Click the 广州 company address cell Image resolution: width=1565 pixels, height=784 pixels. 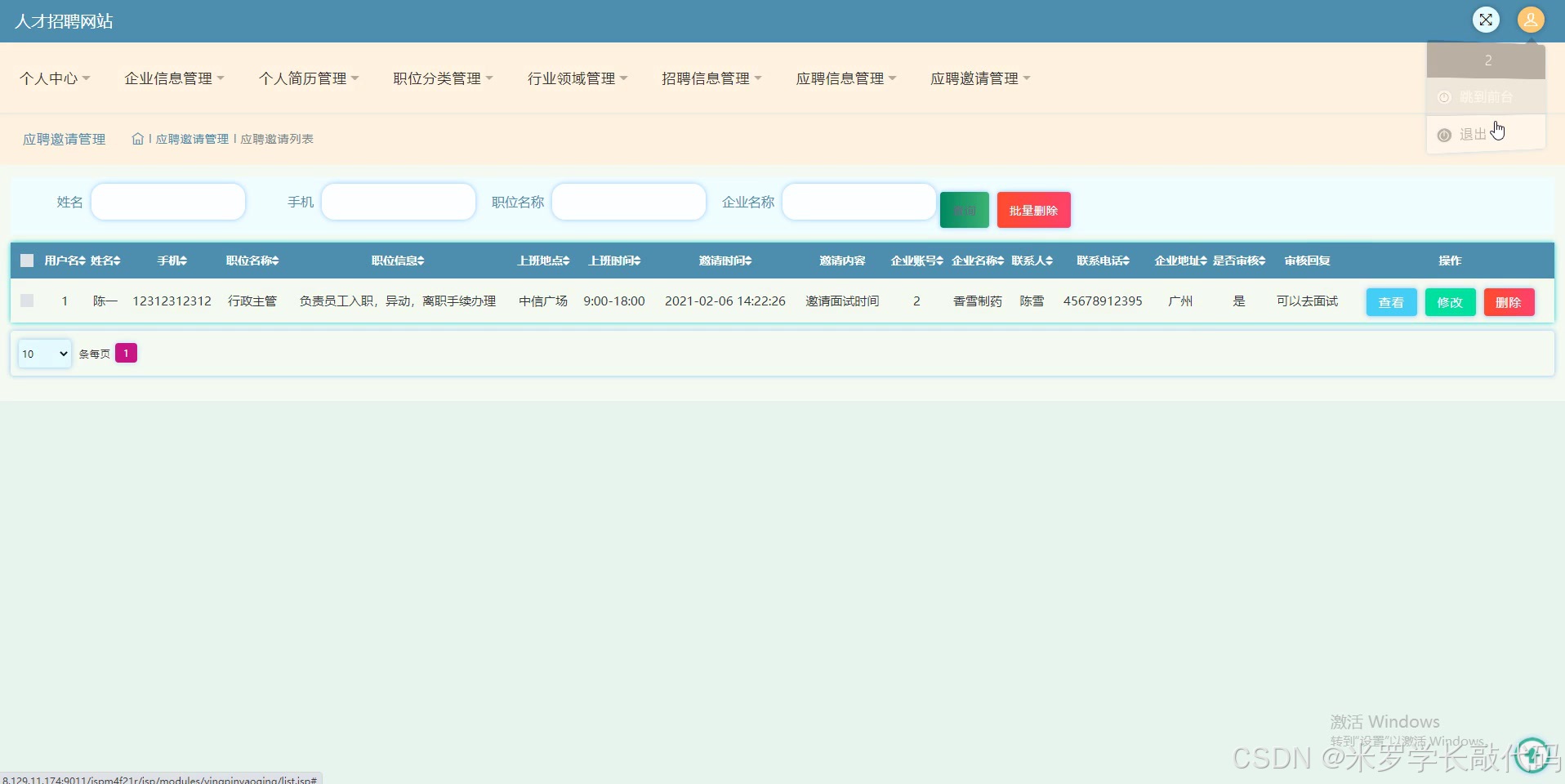coord(1180,301)
